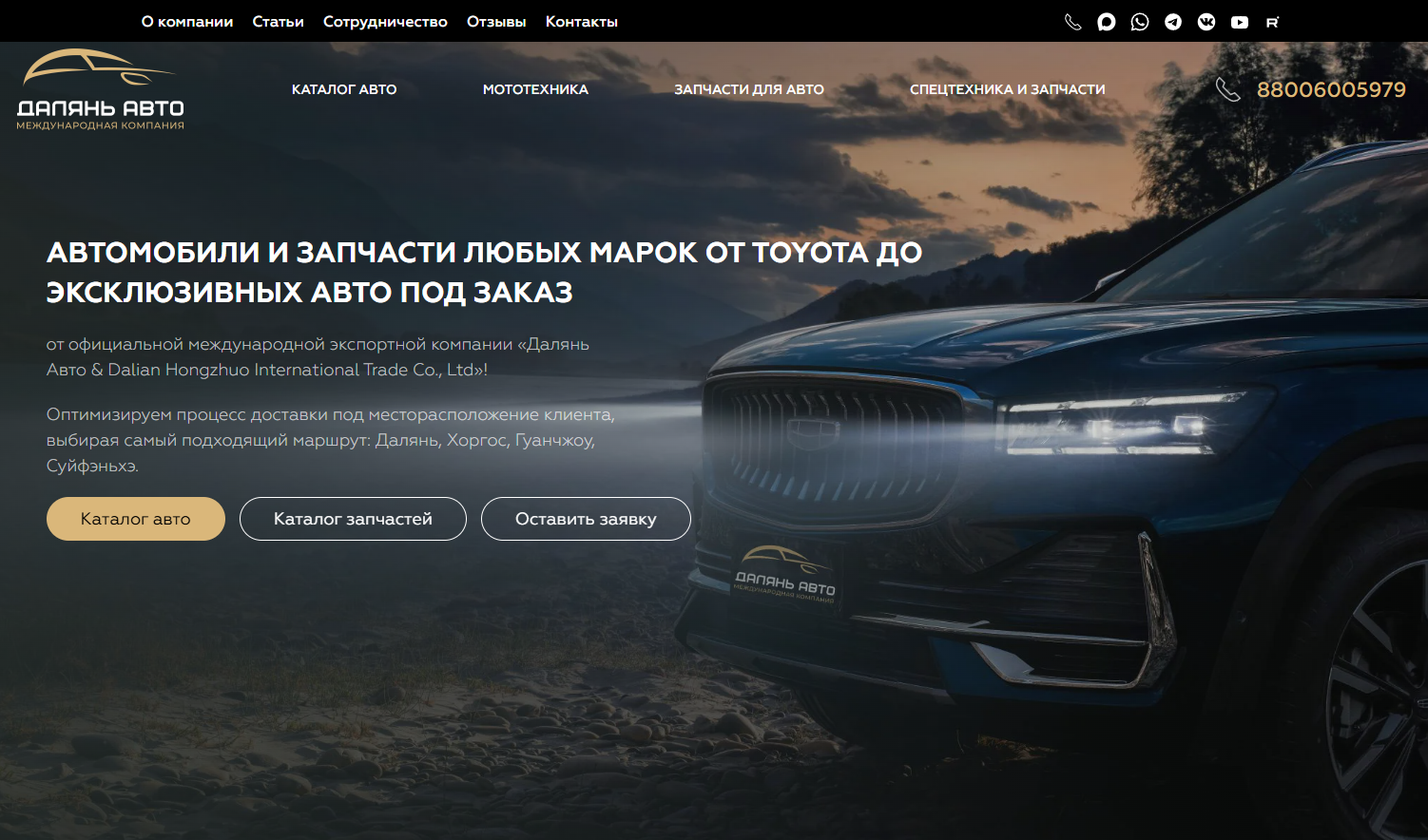The image size is (1428, 840).
Task: Go to the Статьи section
Action: pos(278,22)
